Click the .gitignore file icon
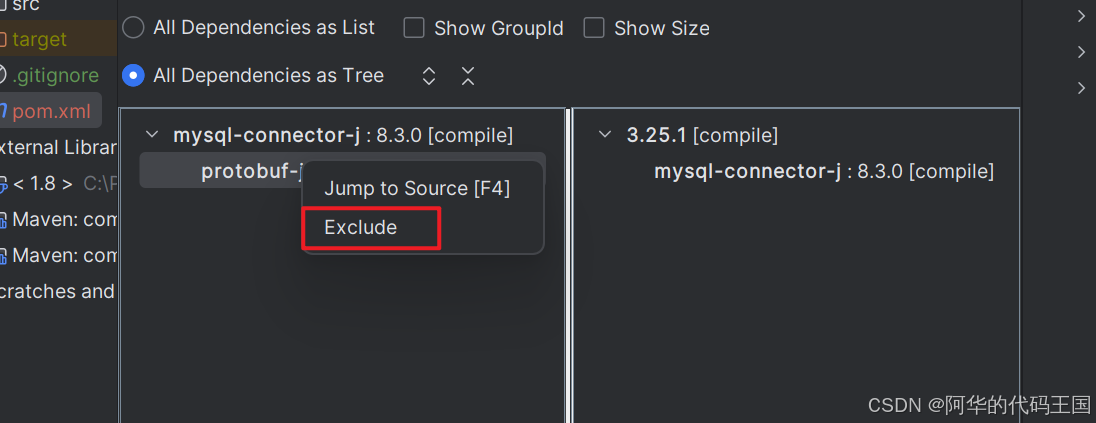This screenshot has height=423, width=1096. [3, 75]
